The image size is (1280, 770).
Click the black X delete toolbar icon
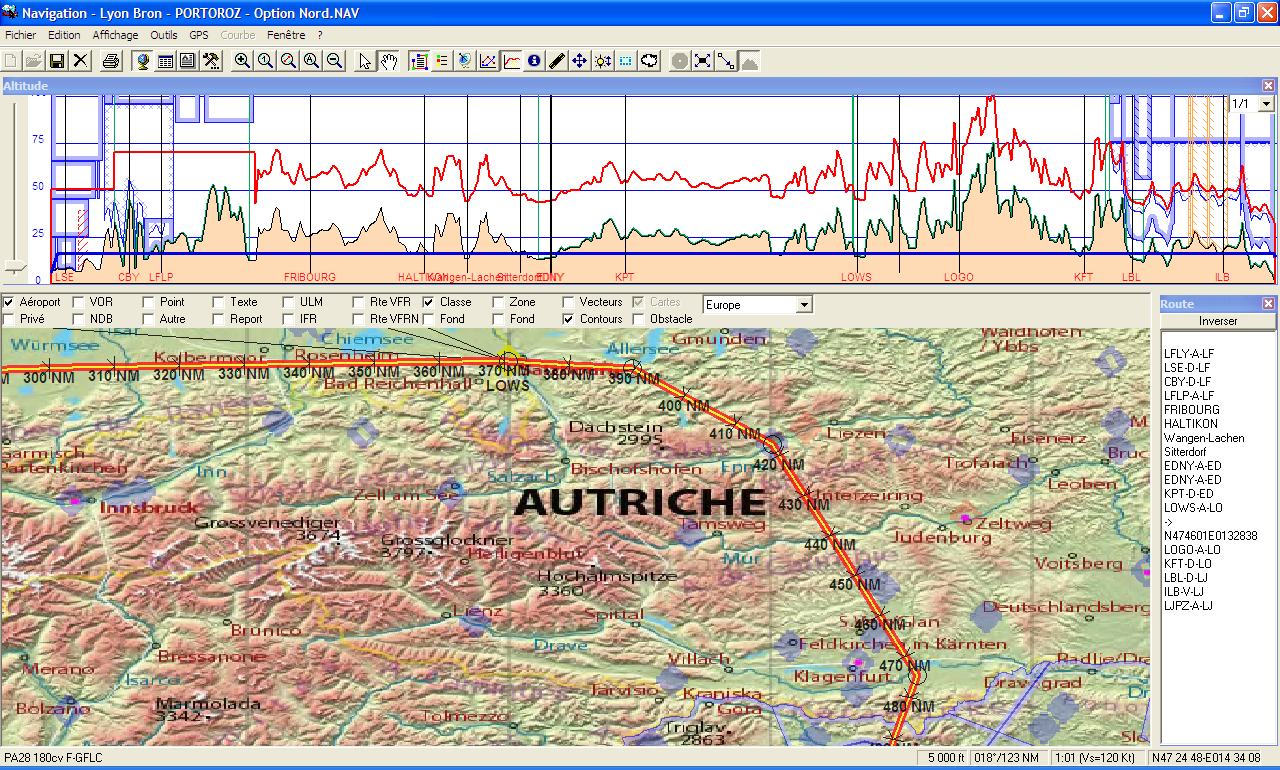tap(80, 61)
